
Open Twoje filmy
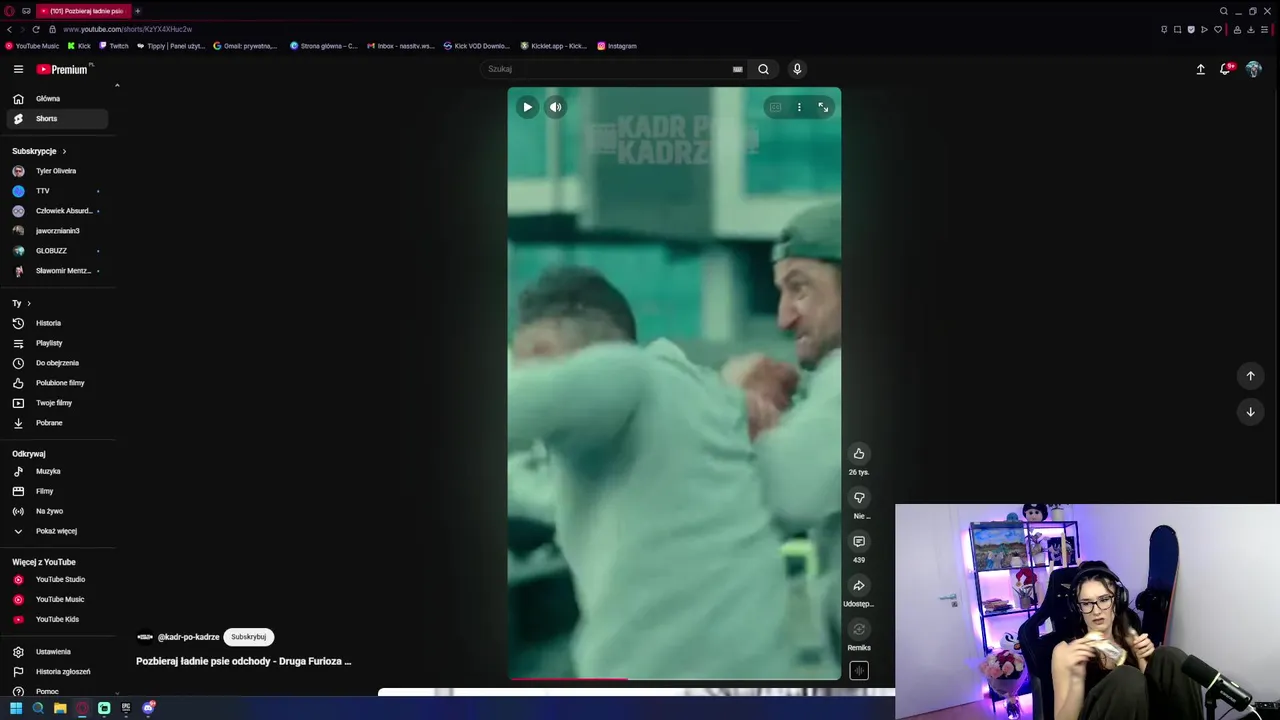[x=57, y=403]
